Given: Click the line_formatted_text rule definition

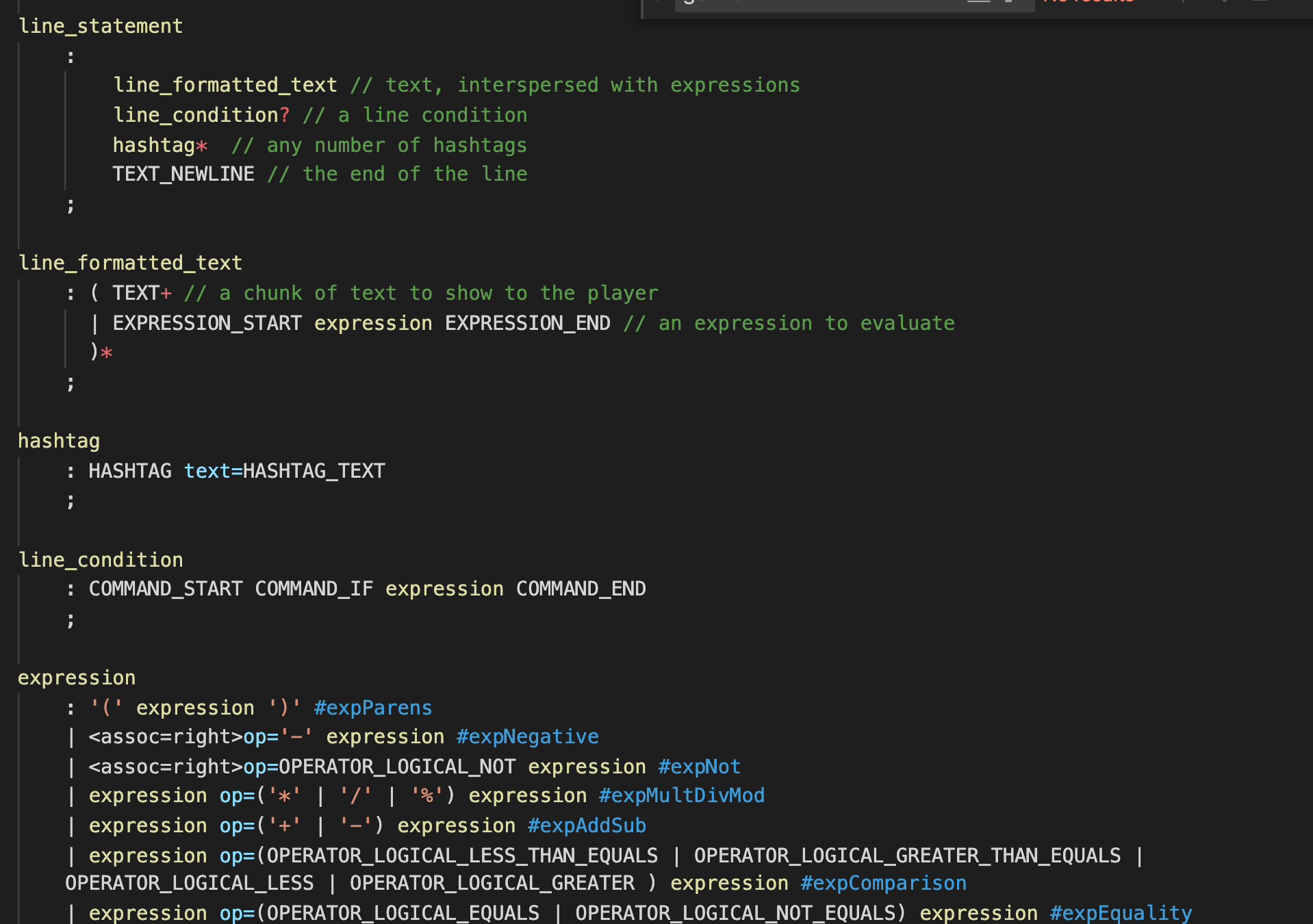Looking at the screenshot, I should point(129,262).
